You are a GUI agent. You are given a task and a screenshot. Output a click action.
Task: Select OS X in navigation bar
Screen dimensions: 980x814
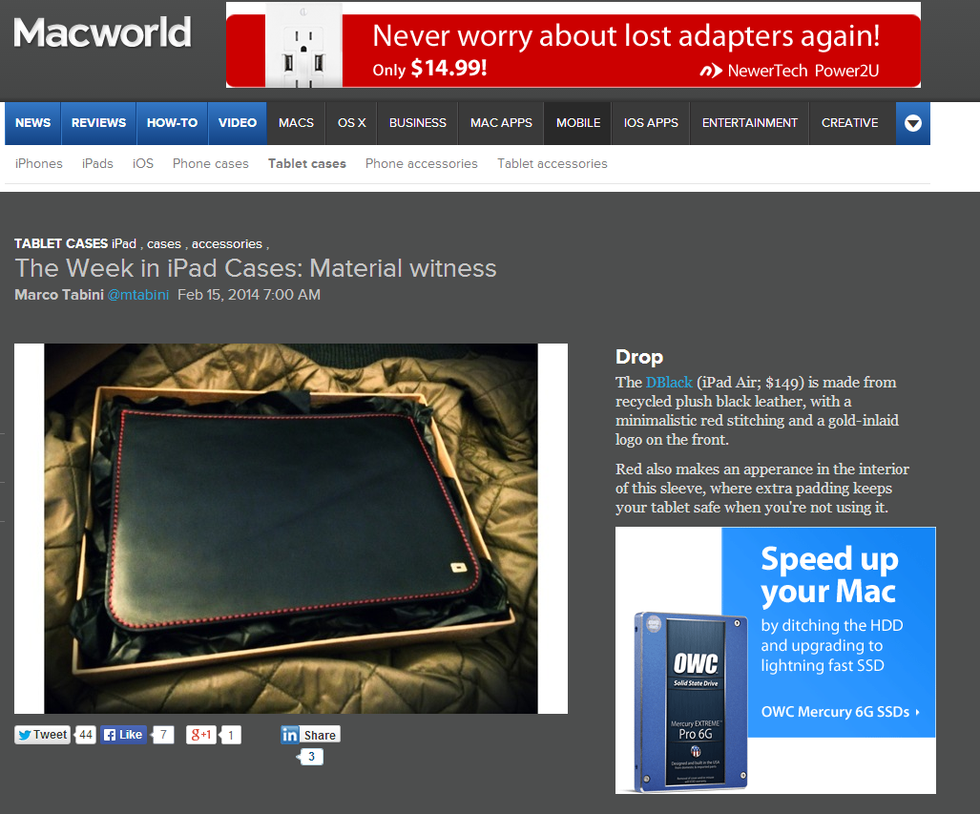[x=352, y=123]
